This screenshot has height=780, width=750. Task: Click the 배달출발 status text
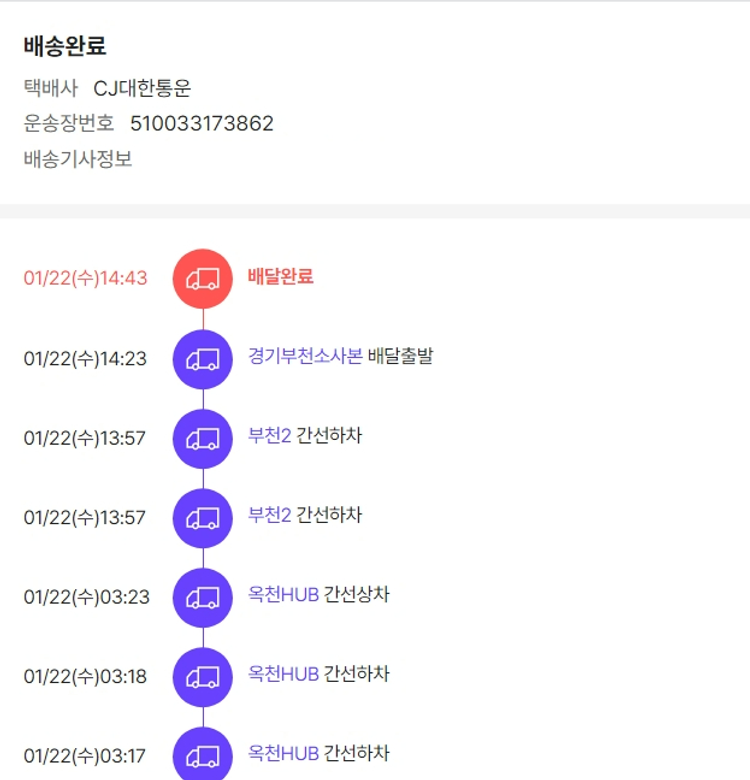[400, 356]
